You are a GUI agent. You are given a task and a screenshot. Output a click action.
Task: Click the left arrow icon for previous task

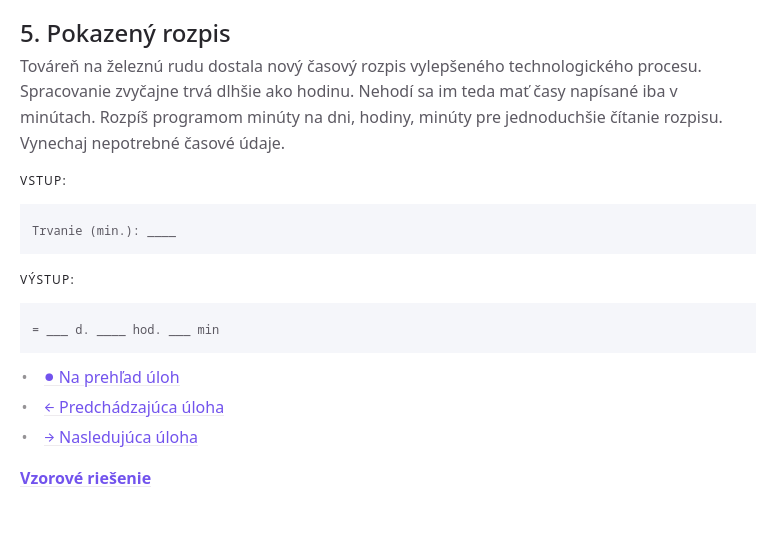(x=49, y=407)
